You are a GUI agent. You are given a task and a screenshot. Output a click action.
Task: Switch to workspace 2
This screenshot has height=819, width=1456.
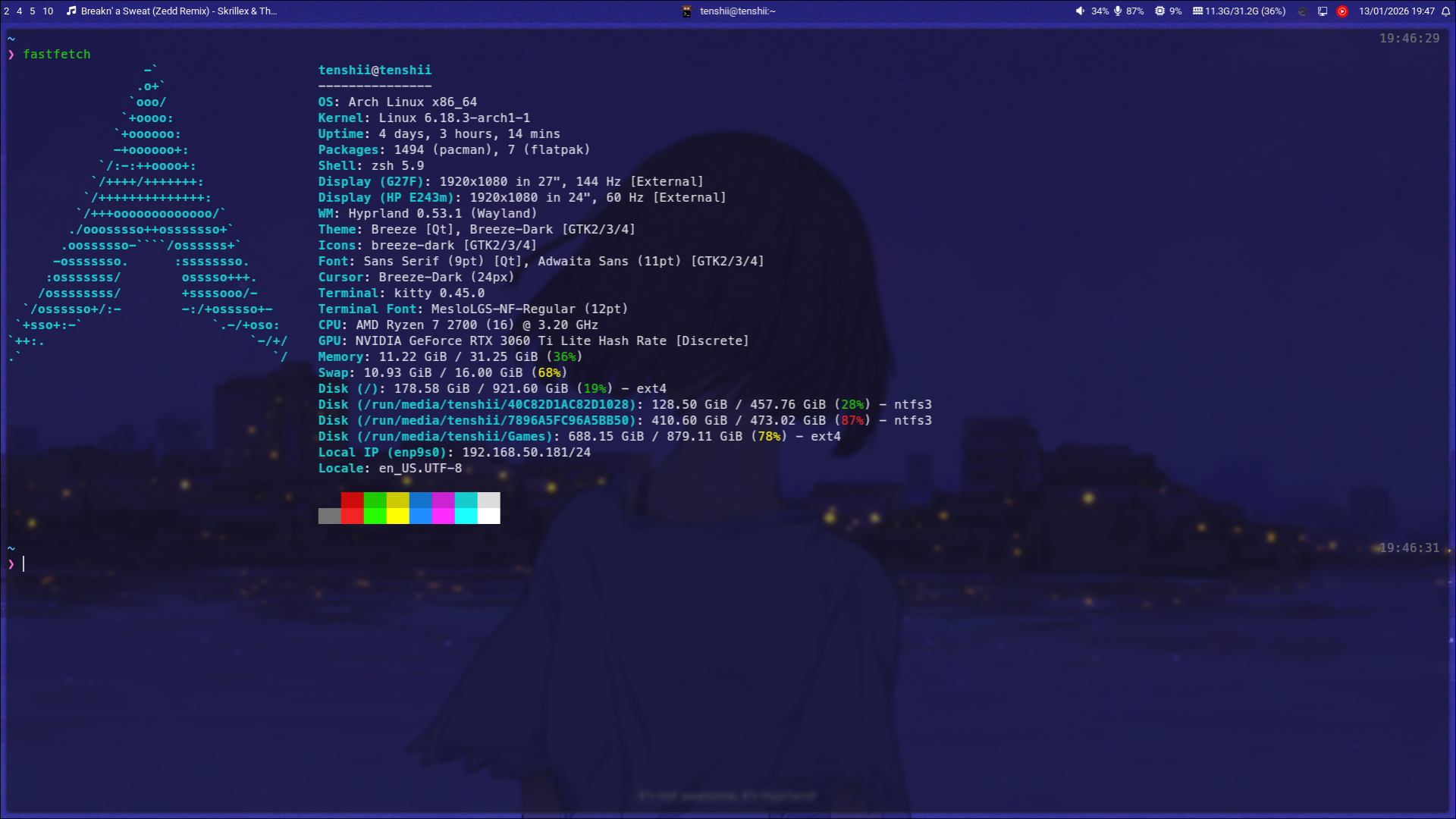(6, 11)
